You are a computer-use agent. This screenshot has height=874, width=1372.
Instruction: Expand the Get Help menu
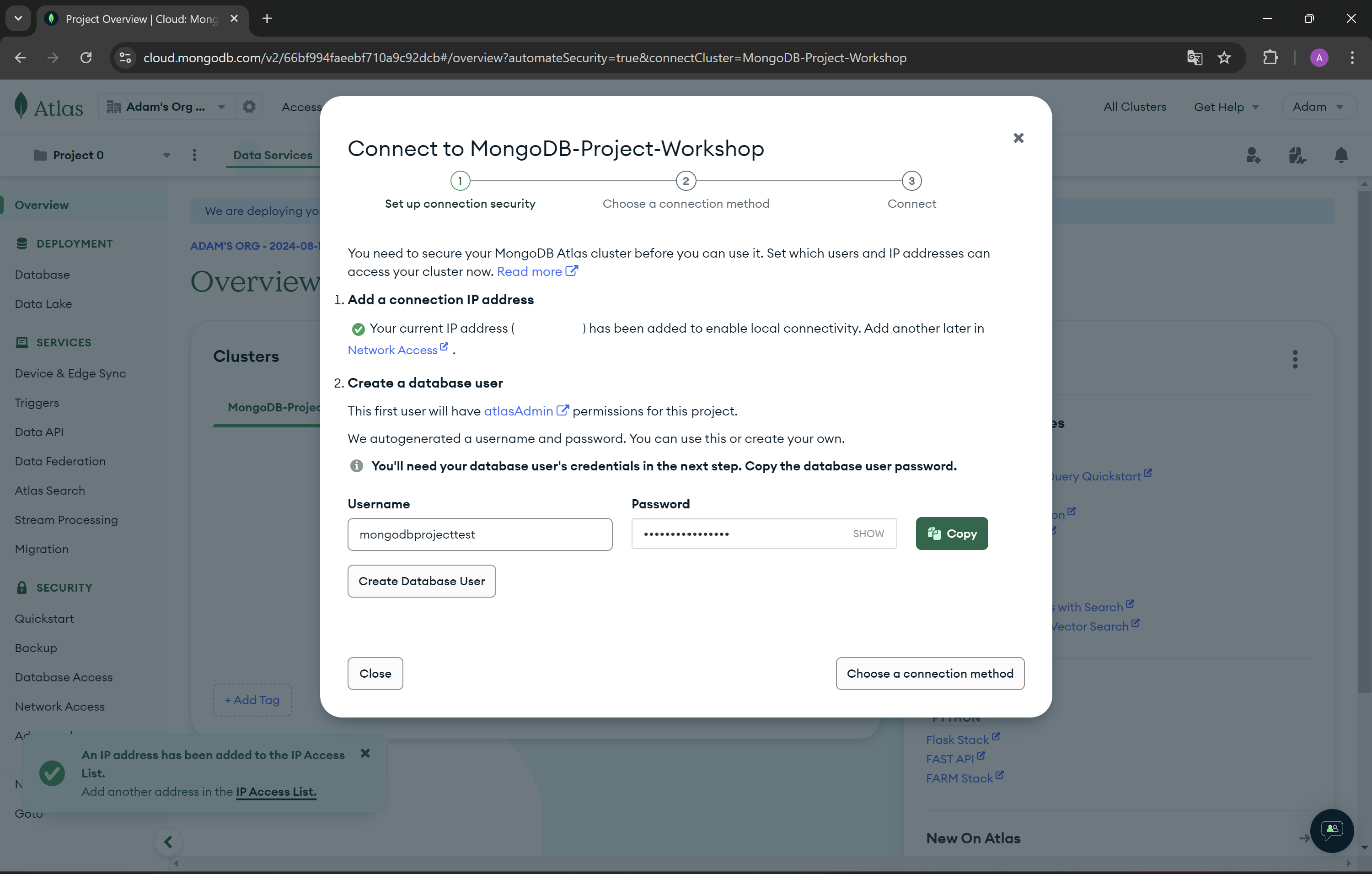click(x=1226, y=107)
